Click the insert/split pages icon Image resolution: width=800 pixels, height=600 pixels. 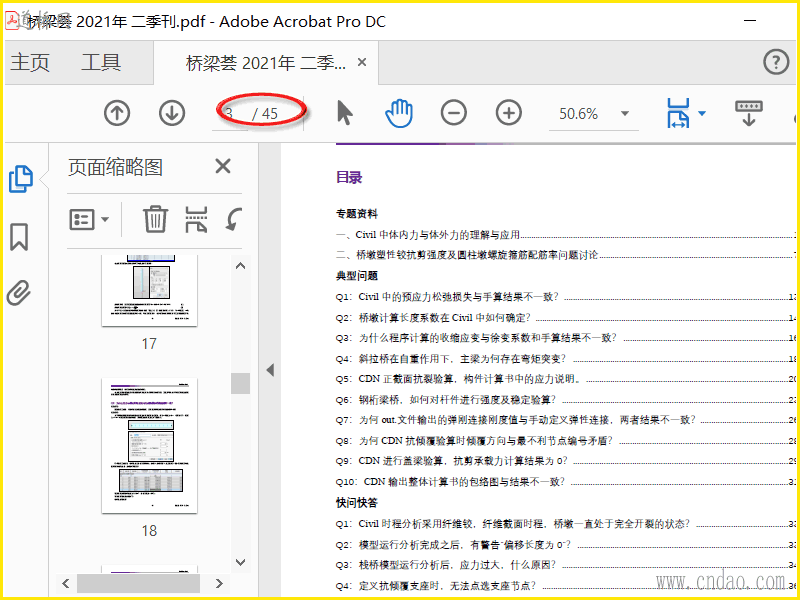pos(196,219)
